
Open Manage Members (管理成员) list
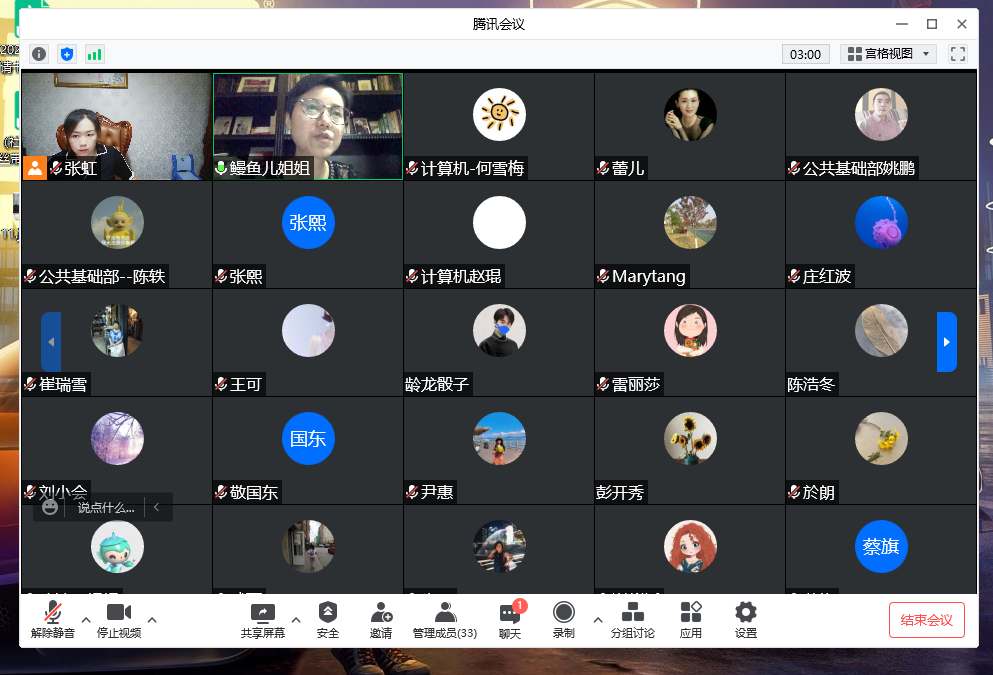(445, 620)
